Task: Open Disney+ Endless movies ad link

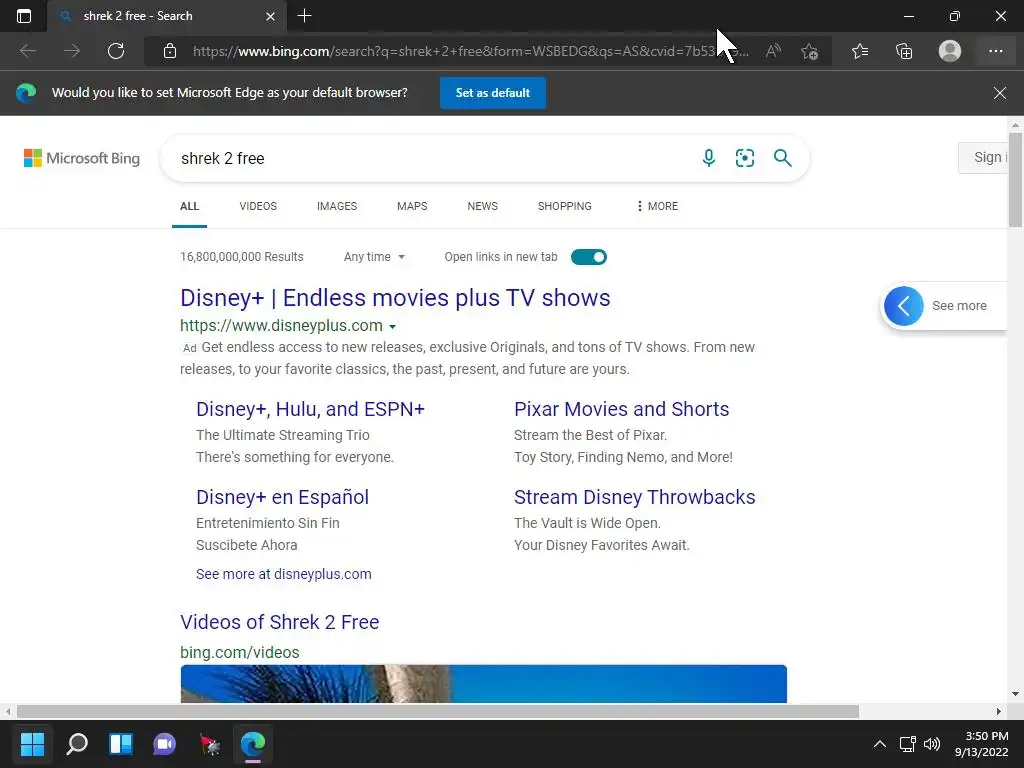Action: coord(395,298)
